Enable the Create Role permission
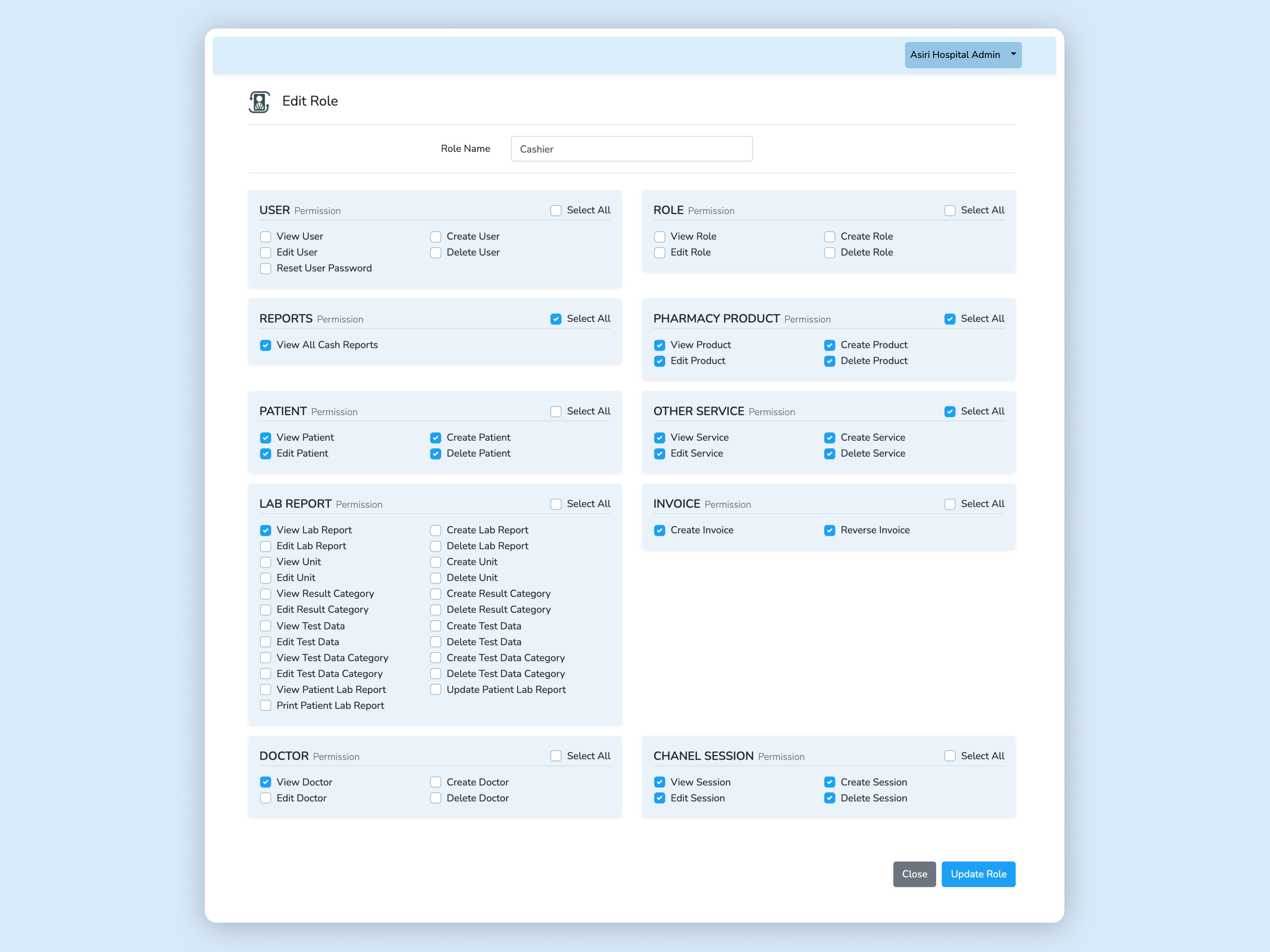This screenshot has width=1270, height=952. click(x=829, y=236)
